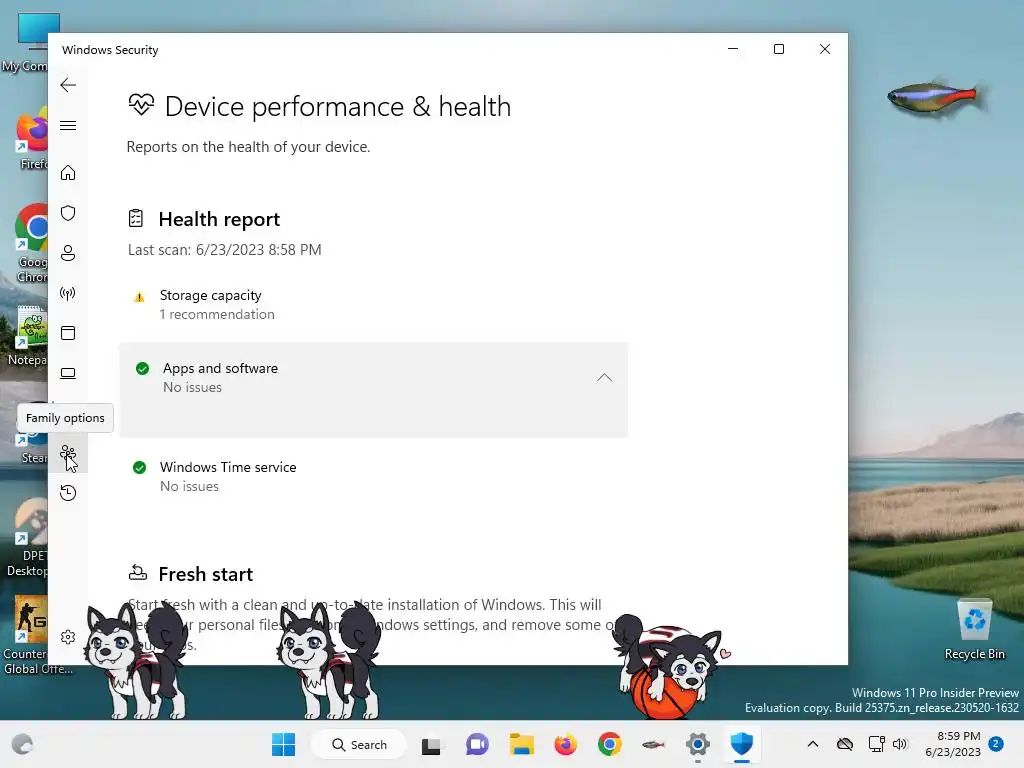This screenshot has height=768, width=1024.
Task: Open Protection history clock icon
Action: click(68, 493)
